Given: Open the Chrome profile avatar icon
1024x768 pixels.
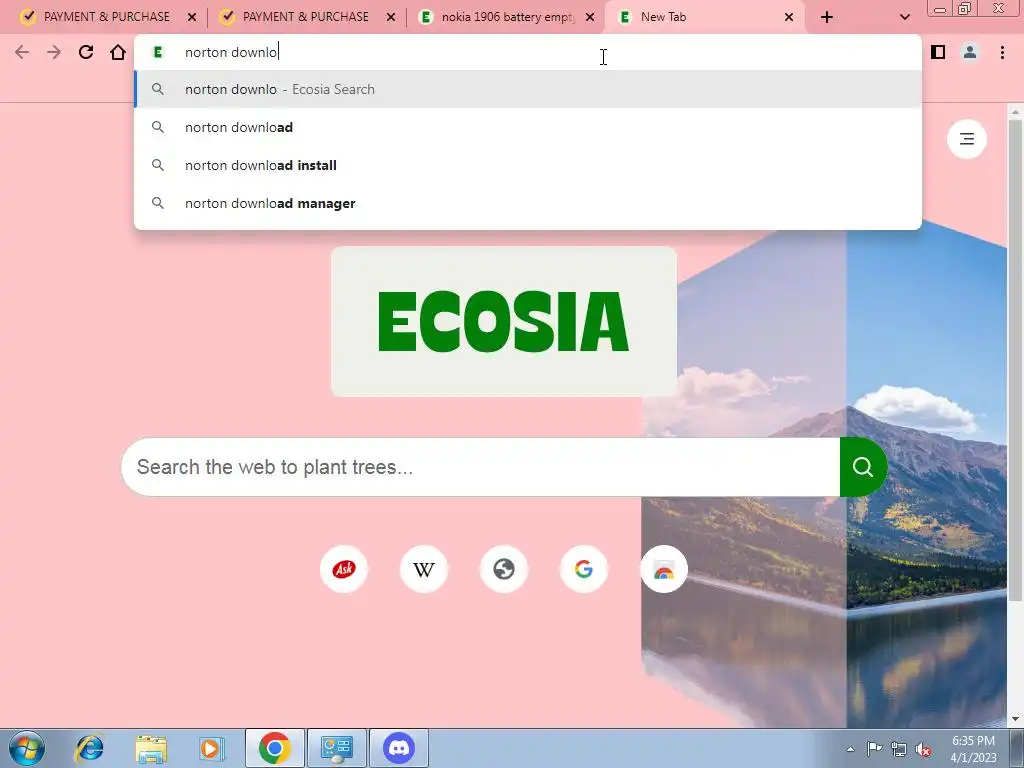Looking at the screenshot, I should click(970, 52).
